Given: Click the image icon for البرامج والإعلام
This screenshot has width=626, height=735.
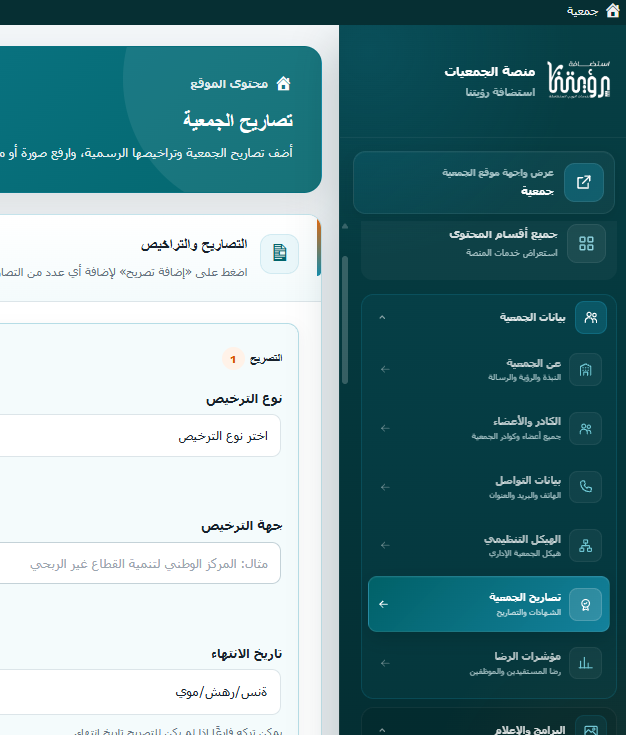Looking at the screenshot, I should (x=591, y=728).
